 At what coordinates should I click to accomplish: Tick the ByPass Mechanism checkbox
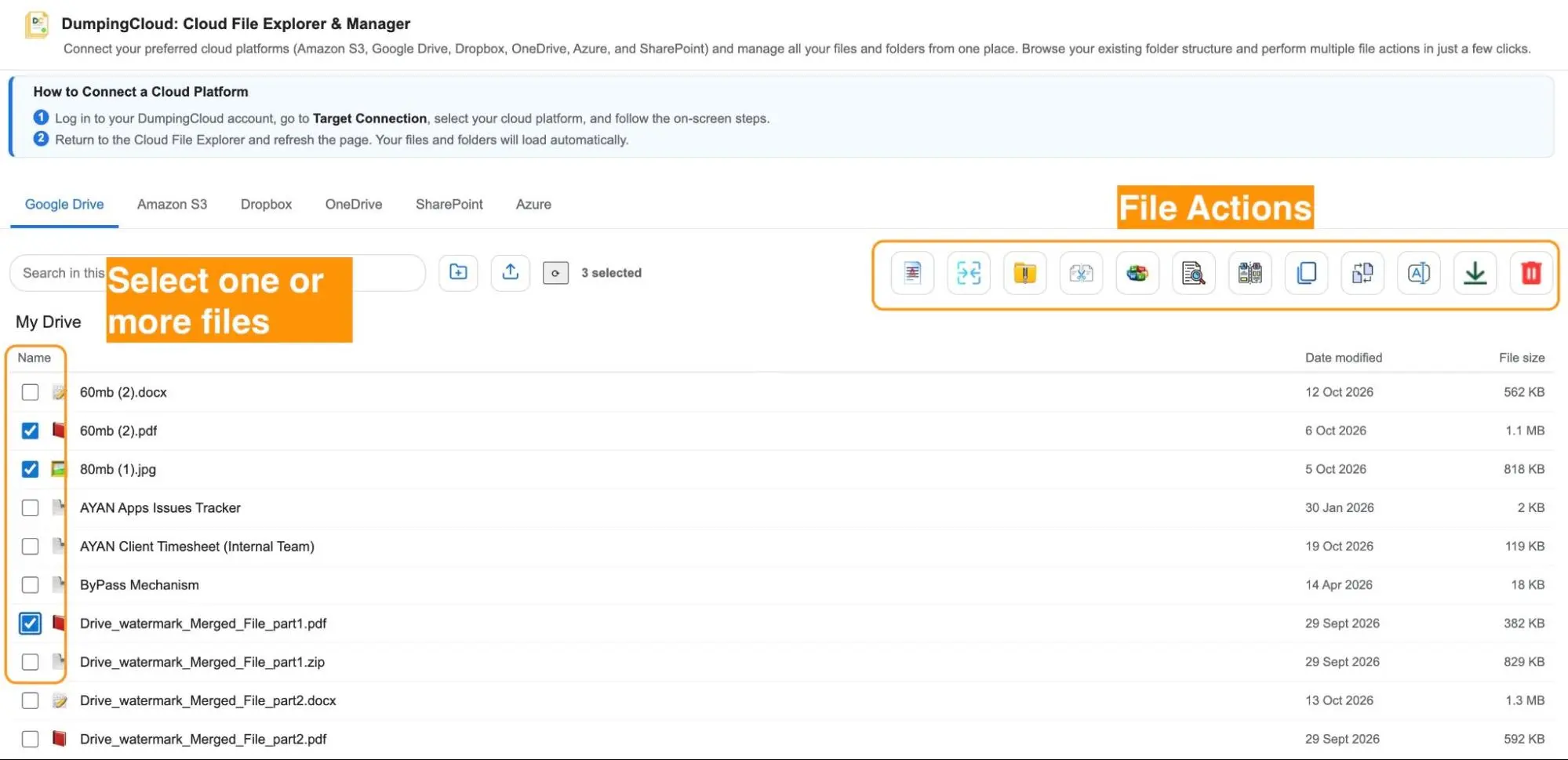(x=30, y=585)
